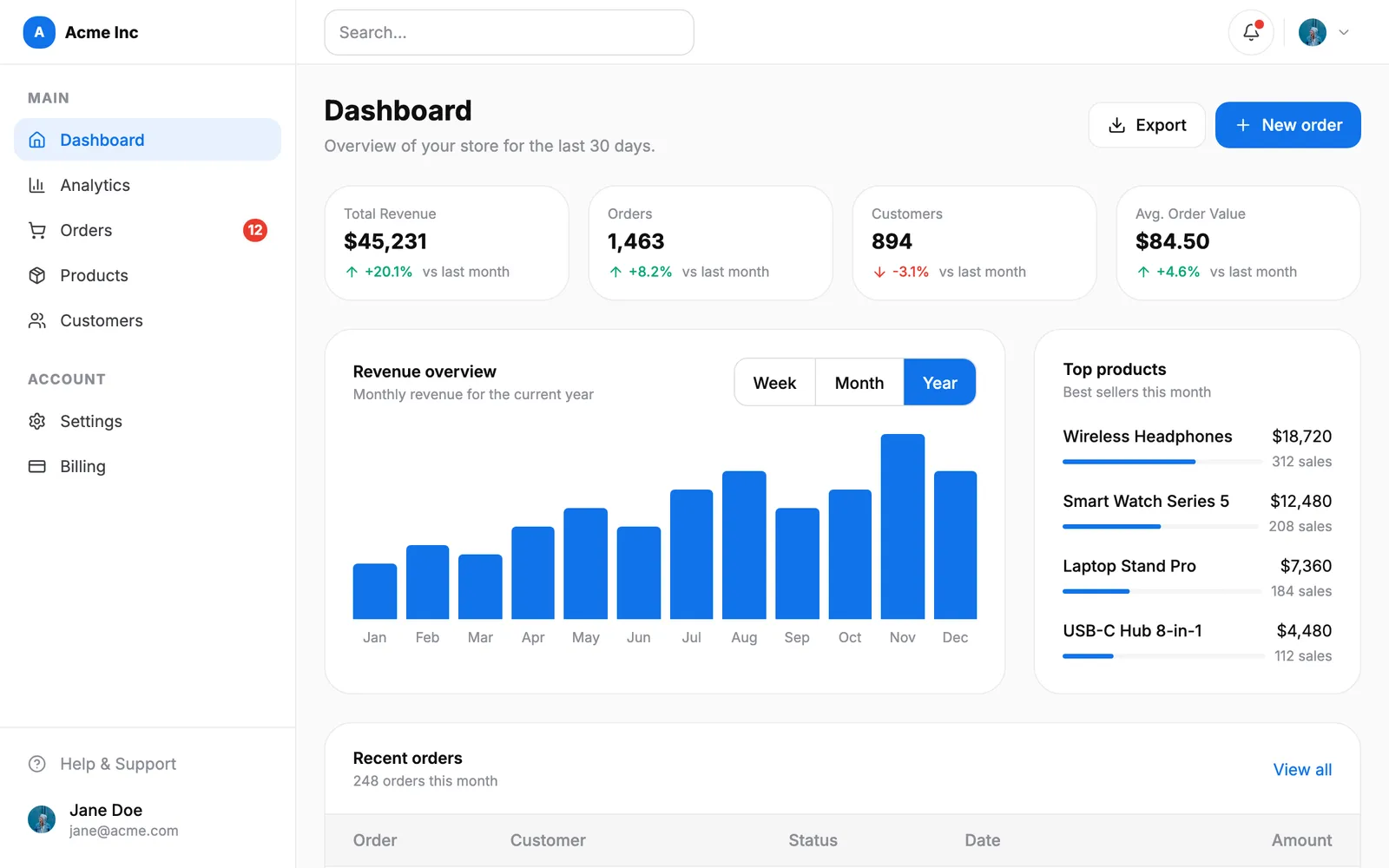Click the August revenue bar
Image resolution: width=1389 pixels, height=868 pixels.
[x=744, y=545]
